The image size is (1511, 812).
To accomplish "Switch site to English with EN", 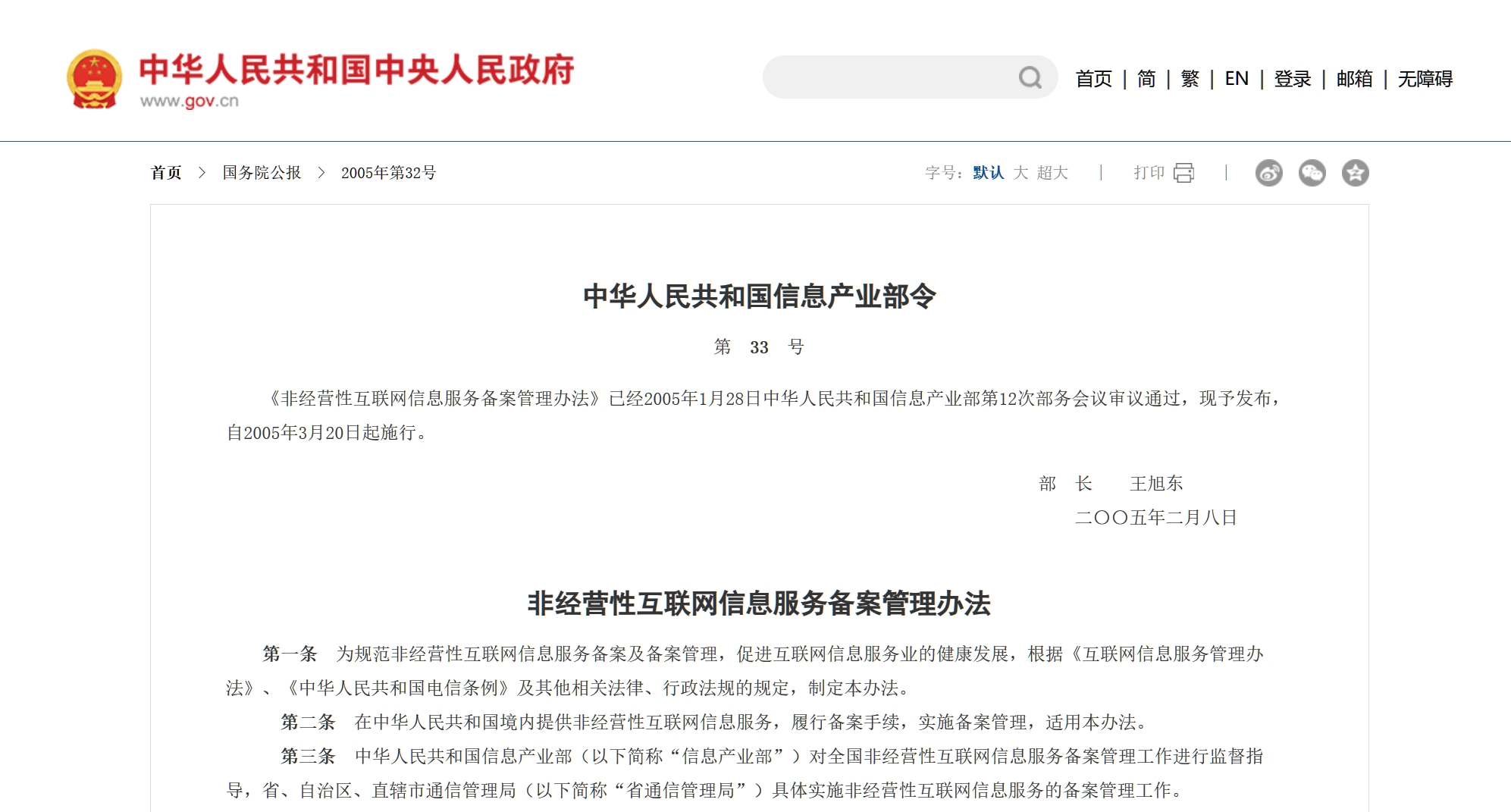I will point(1237,79).
